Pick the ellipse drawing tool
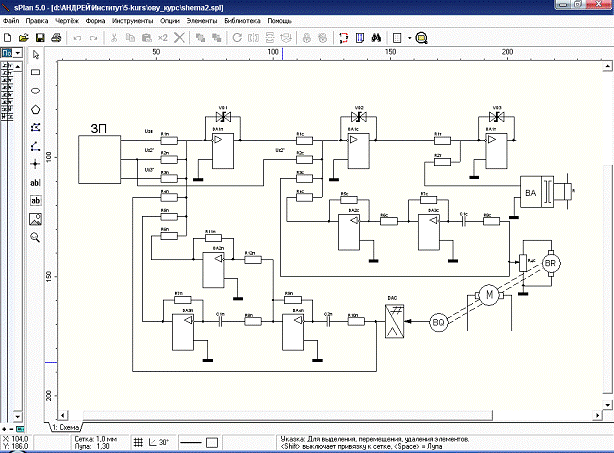This screenshot has height=453, width=614. click(x=36, y=91)
